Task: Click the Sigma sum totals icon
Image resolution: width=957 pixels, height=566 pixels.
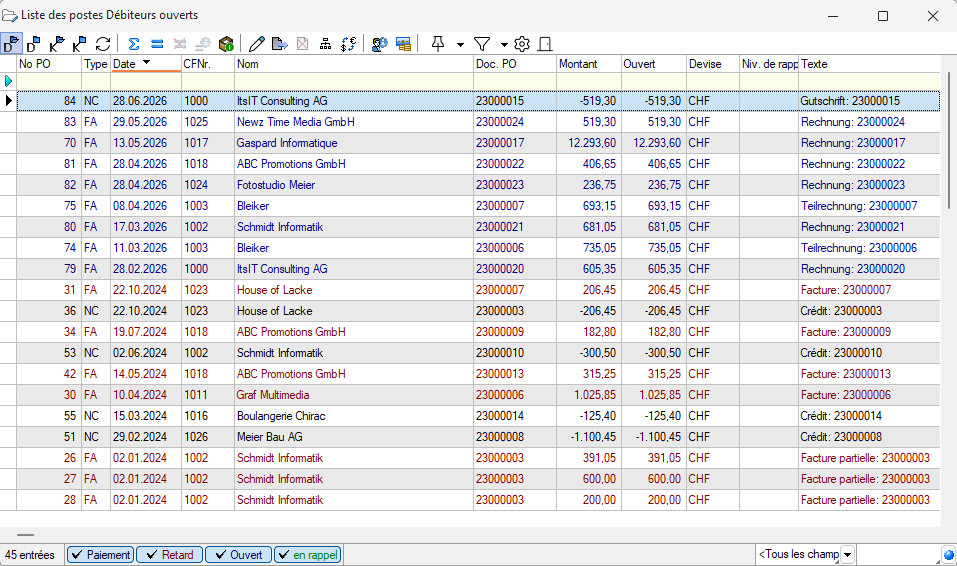Action: [x=134, y=44]
